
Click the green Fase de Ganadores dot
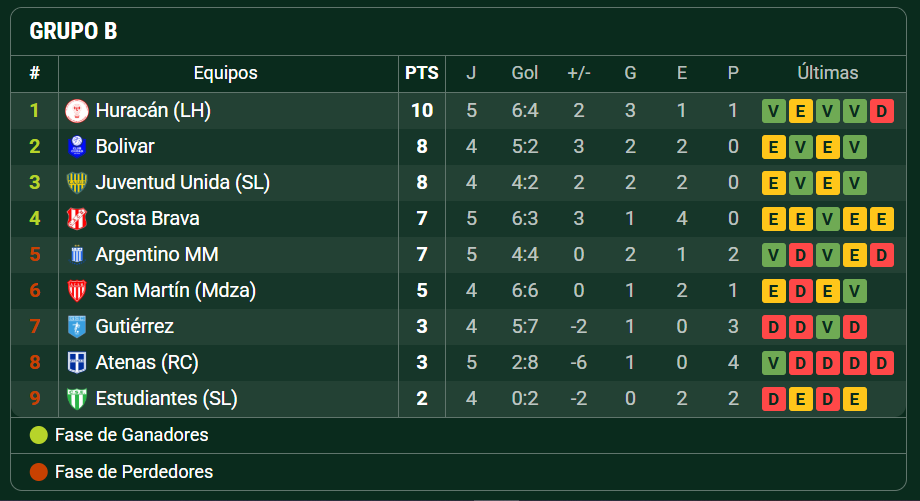tap(39, 435)
